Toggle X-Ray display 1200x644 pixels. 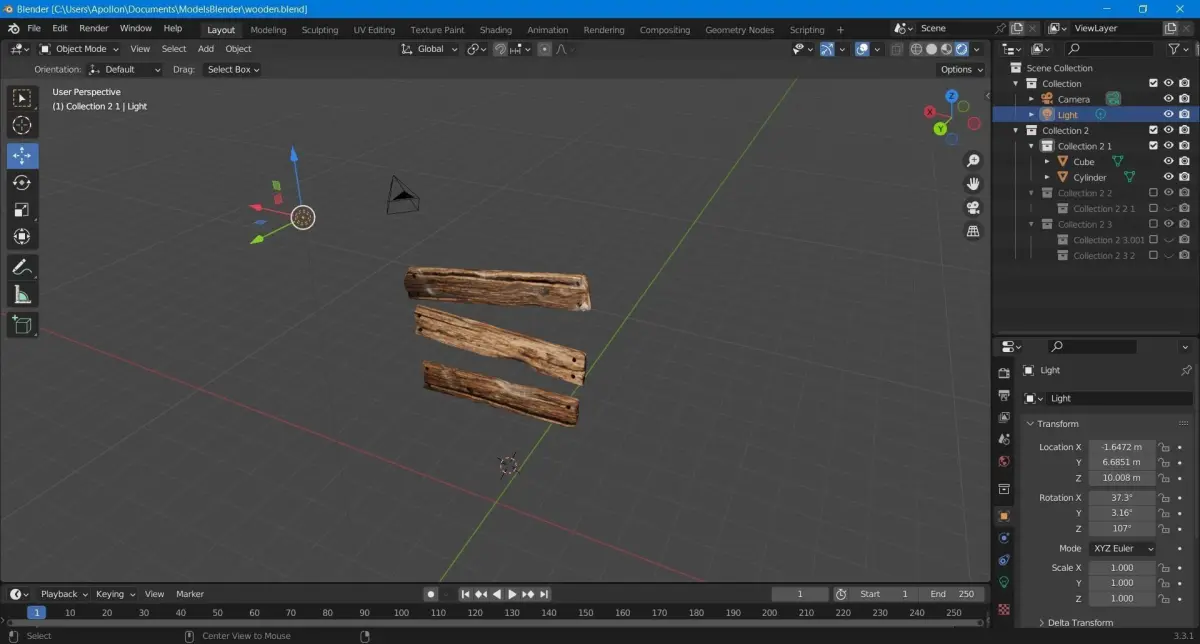tap(896, 49)
